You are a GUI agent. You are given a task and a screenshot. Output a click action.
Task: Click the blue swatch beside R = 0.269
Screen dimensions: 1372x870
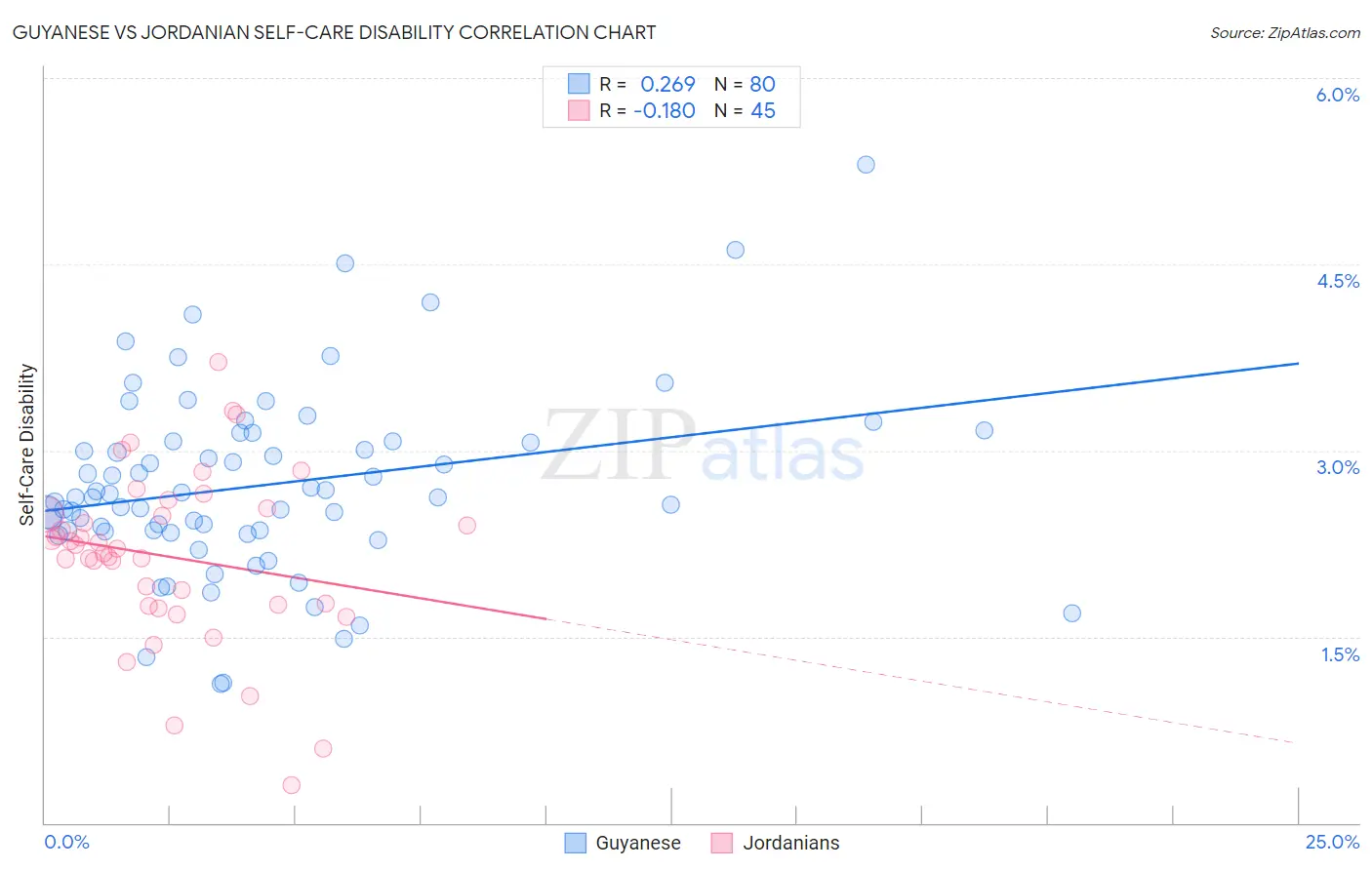pos(579,84)
